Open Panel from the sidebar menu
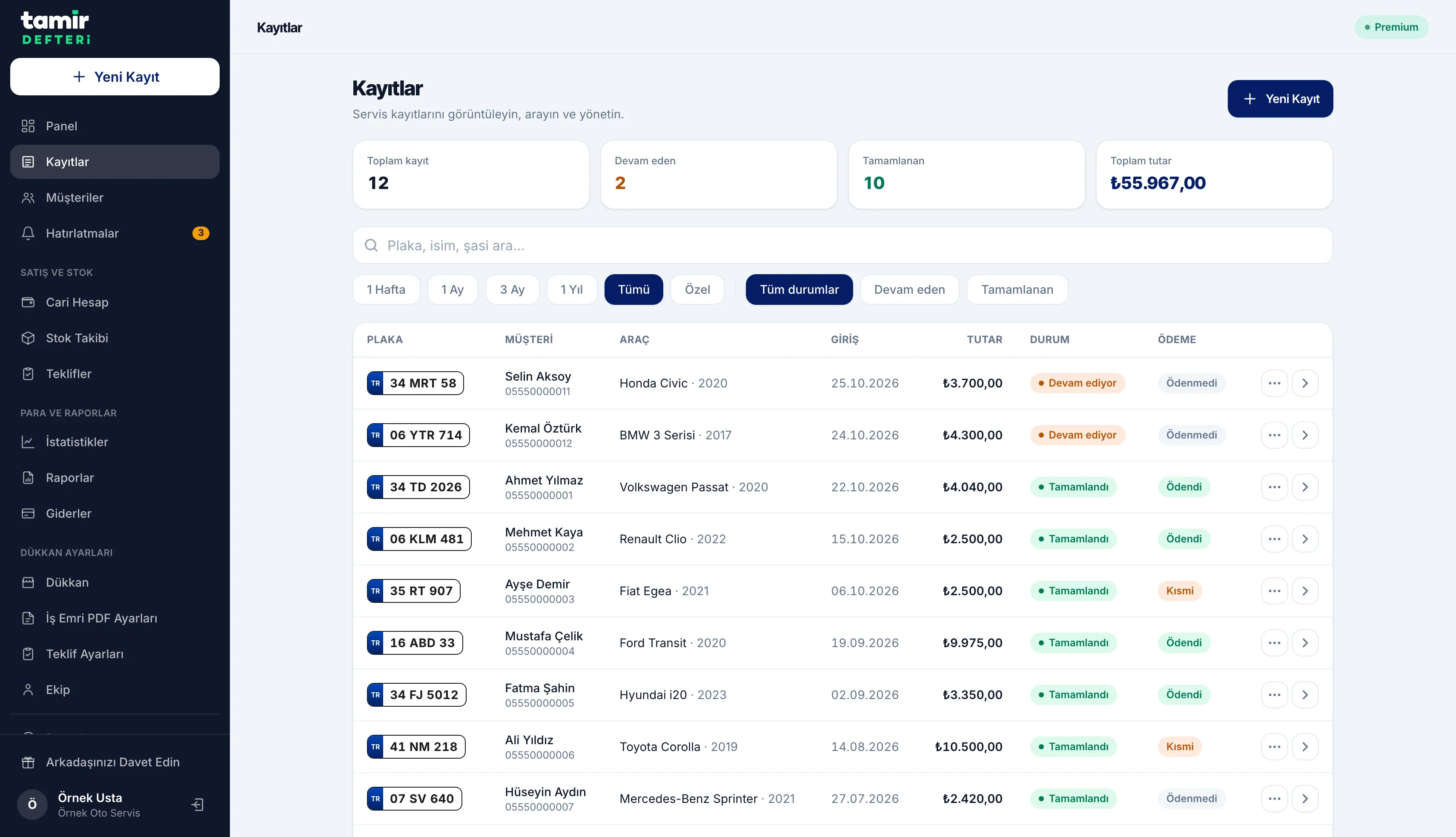The image size is (1456, 837). tap(115, 126)
